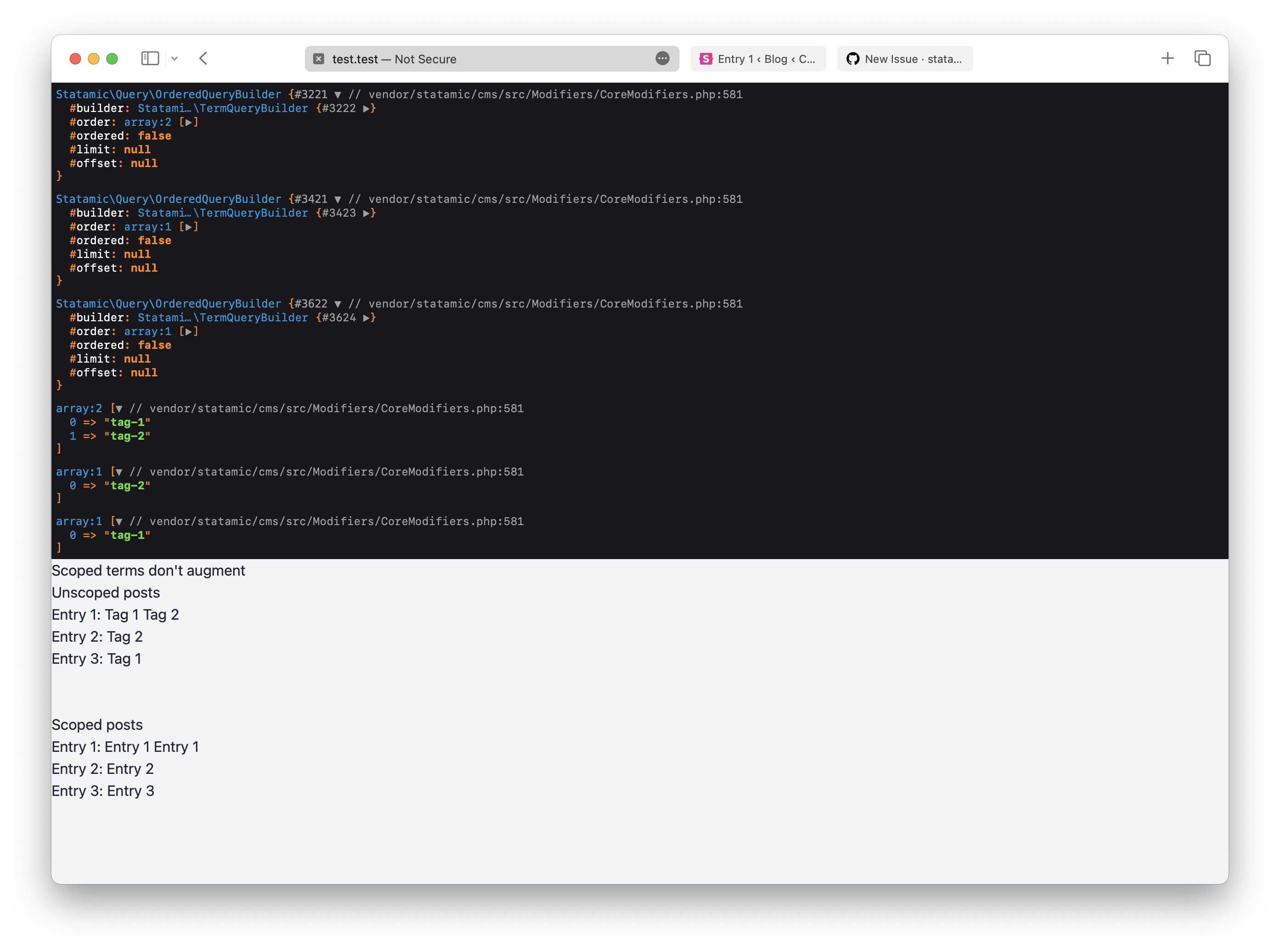Click the Statamic favicon on the Entry tab

click(705, 59)
